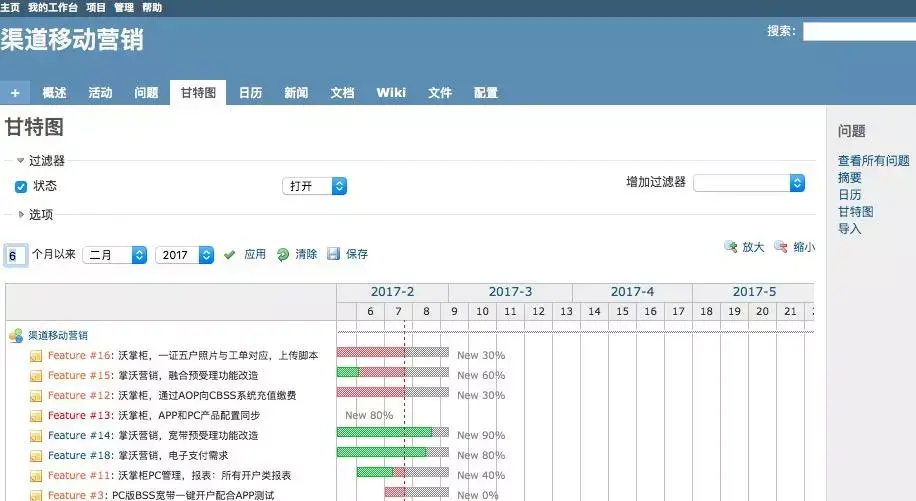Switch to the 日历 tab
The height and width of the screenshot is (501, 916).
pyautogui.click(x=251, y=93)
